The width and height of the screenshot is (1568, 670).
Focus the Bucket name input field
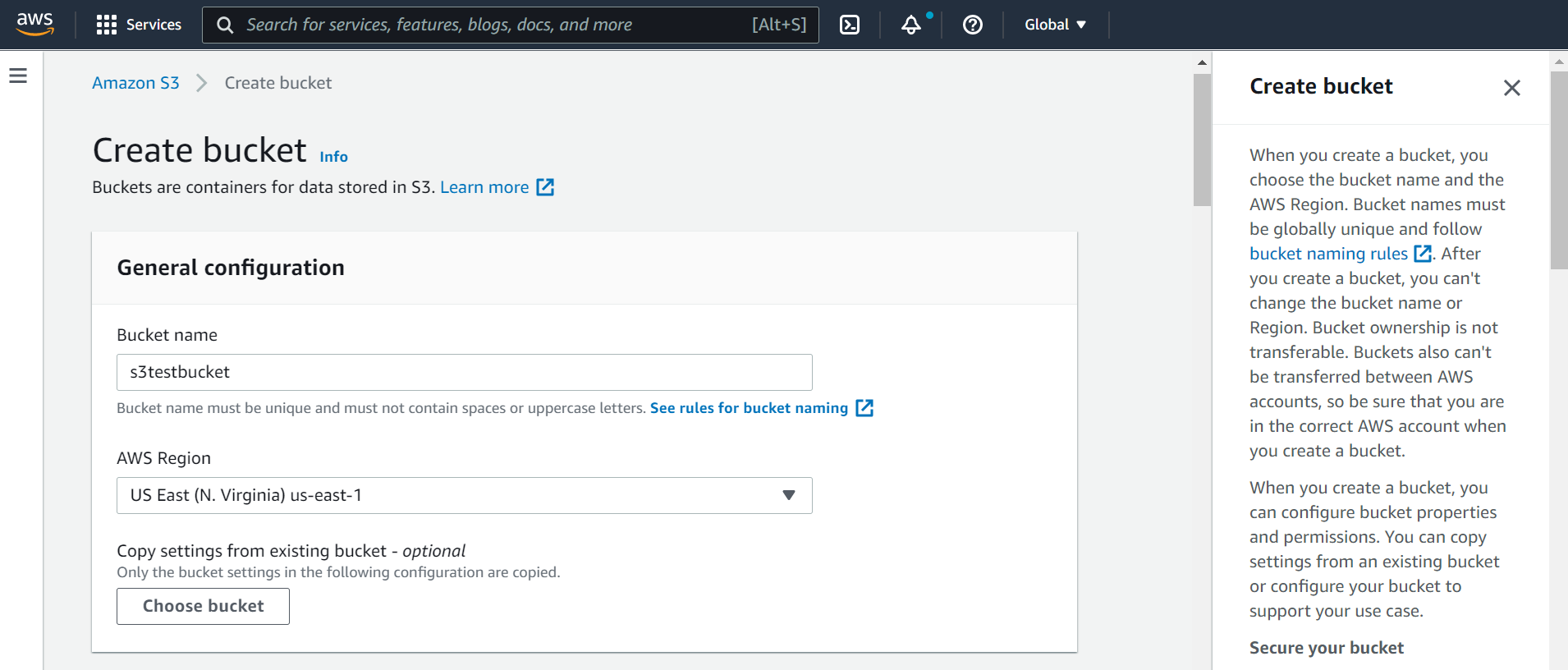click(465, 372)
